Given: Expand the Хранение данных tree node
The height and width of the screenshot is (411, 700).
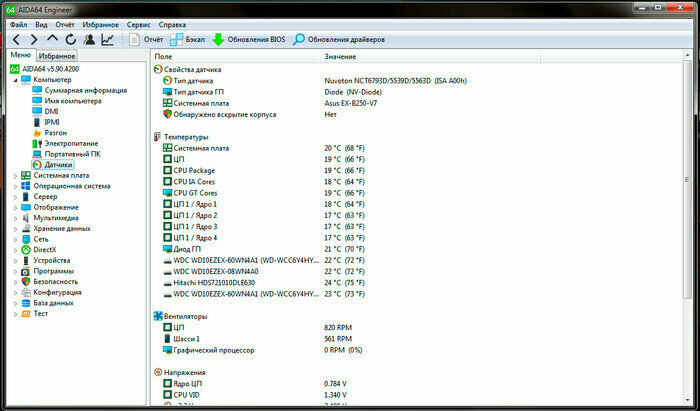Looking at the screenshot, I should tap(16, 229).
